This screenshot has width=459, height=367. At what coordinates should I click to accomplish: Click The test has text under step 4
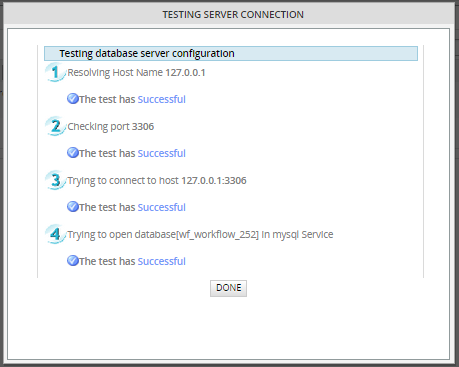tap(107, 261)
